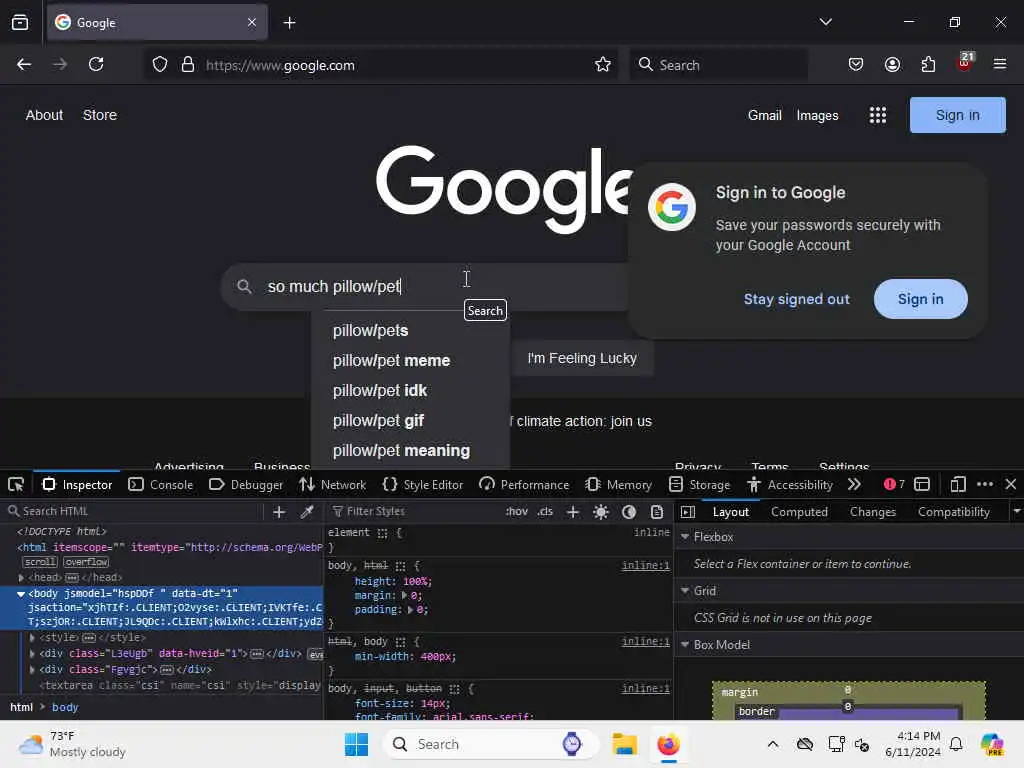Screen dimensions: 1024x768
Task: Add a new node in HTML pane
Action: point(279,512)
